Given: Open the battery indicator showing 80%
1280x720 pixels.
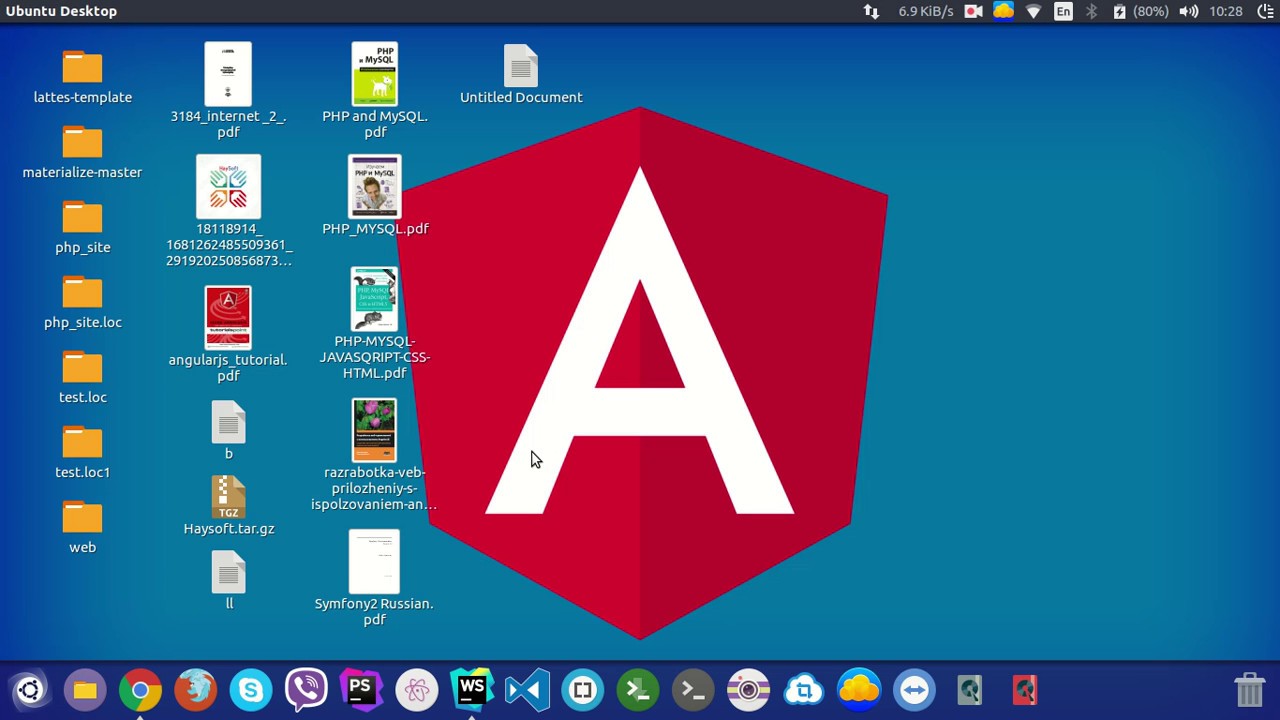Looking at the screenshot, I should (x=1140, y=11).
